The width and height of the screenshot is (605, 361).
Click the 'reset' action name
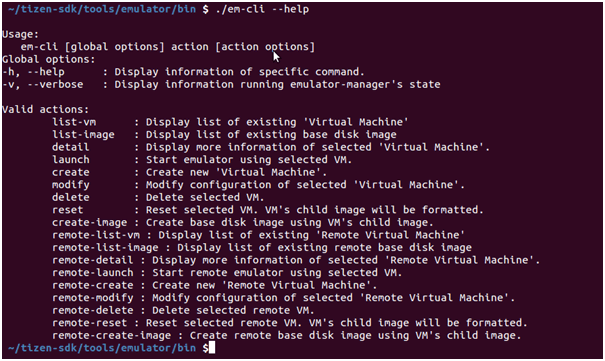point(68,210)
